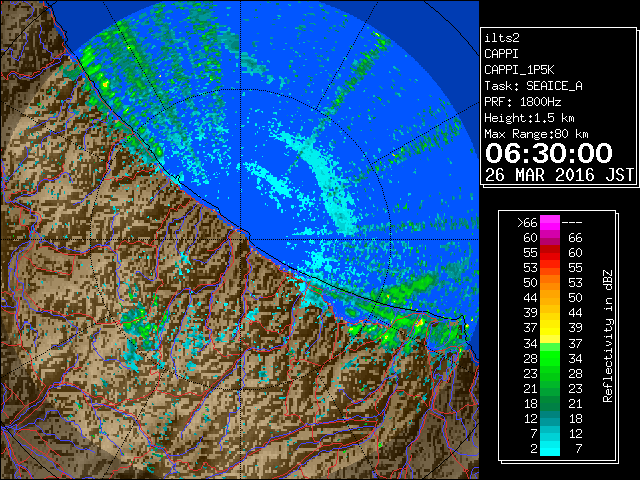Pick the 28 to 34 dBZ green swatch

point(550,358)
